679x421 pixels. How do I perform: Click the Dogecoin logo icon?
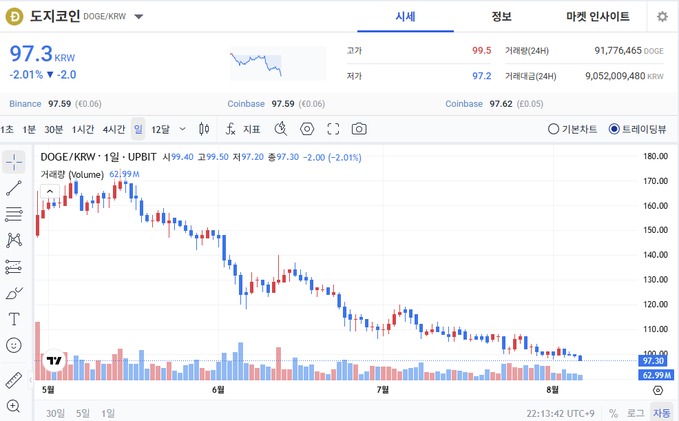click(x=14, y=16)
